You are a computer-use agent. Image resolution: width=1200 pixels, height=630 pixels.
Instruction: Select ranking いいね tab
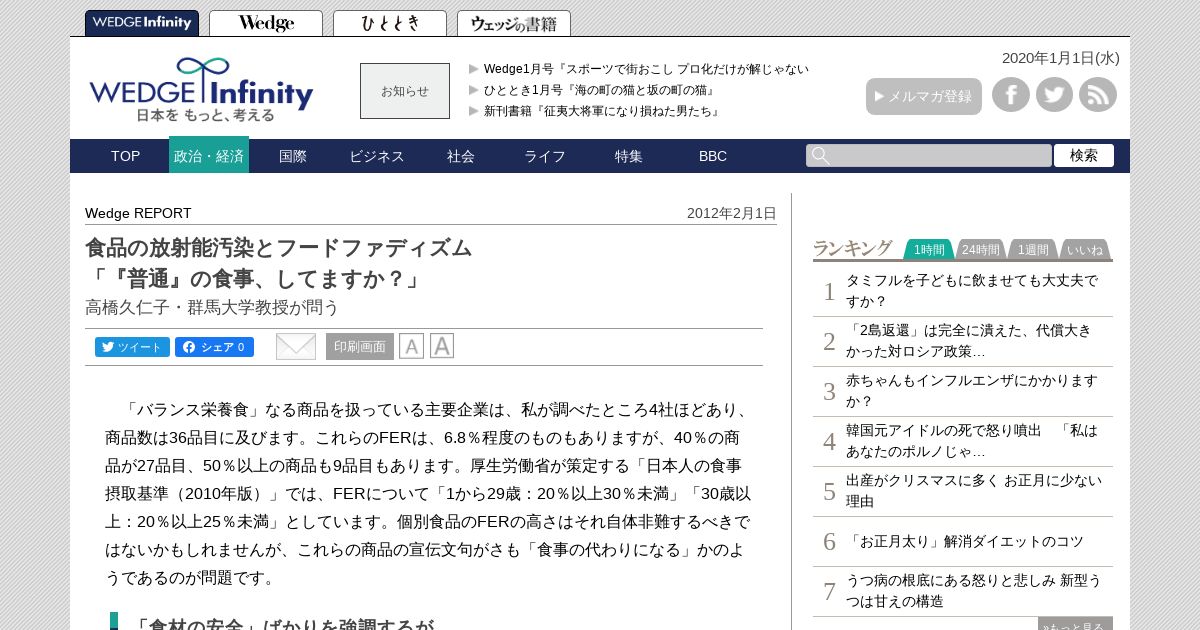pyautogui.click(x=1085, y=249)
